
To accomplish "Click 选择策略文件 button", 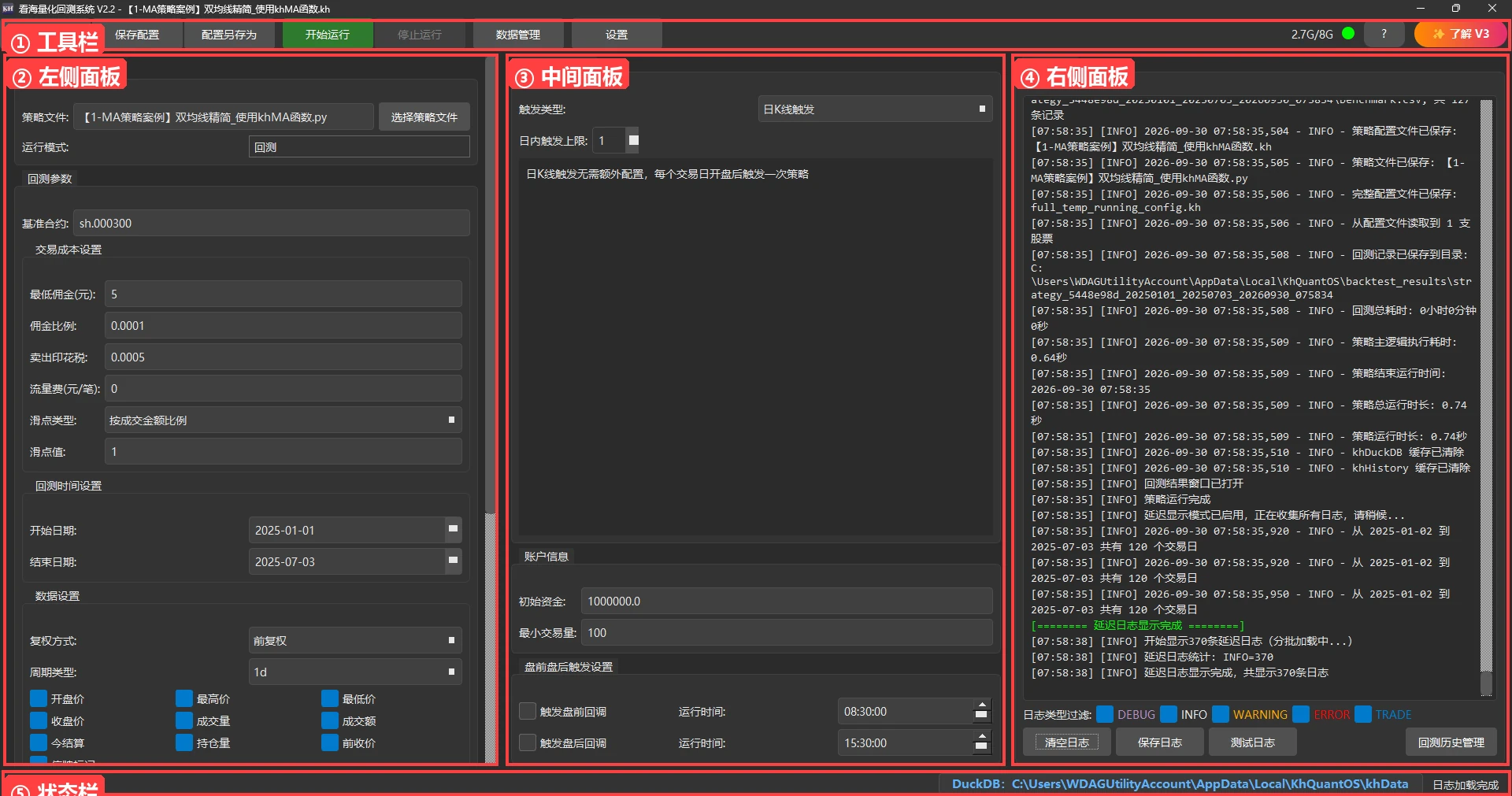I will 424,117.
